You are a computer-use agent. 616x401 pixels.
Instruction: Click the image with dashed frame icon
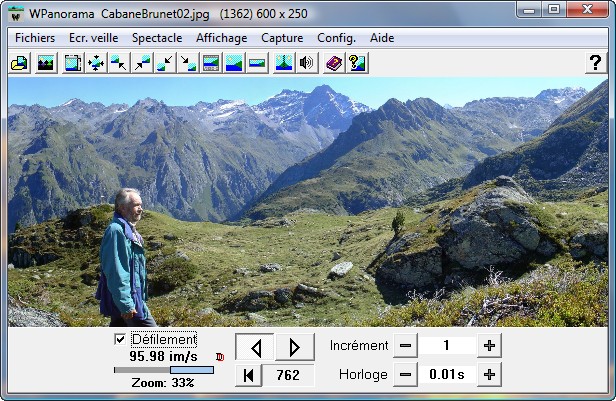click(x=73, y=63)
